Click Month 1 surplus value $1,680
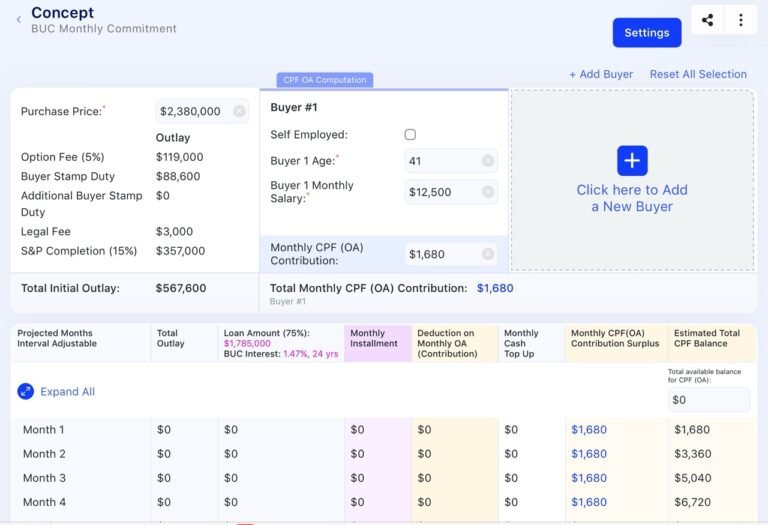The height and width of the screenshot is (525, 768). (589, 430)
